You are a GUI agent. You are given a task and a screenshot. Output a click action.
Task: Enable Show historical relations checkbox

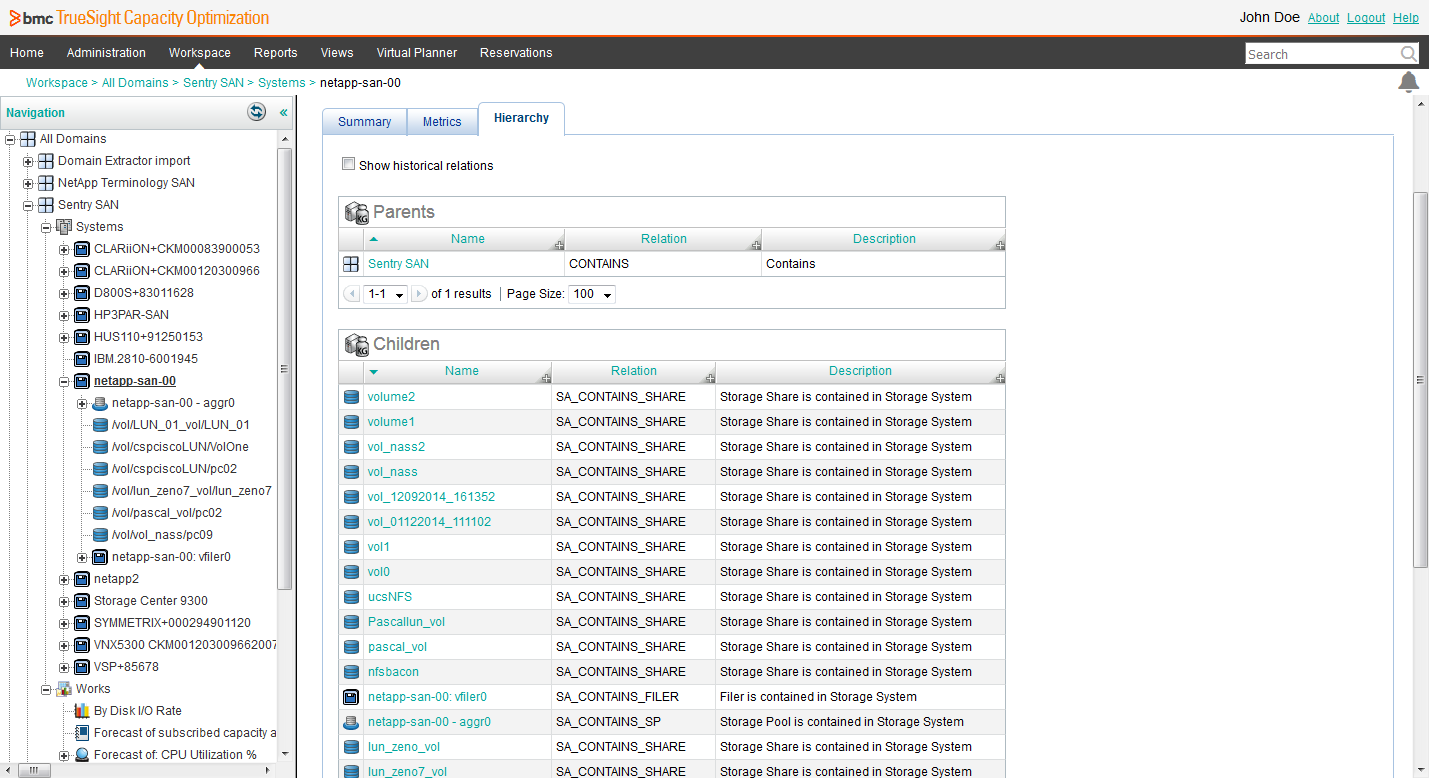348,164
